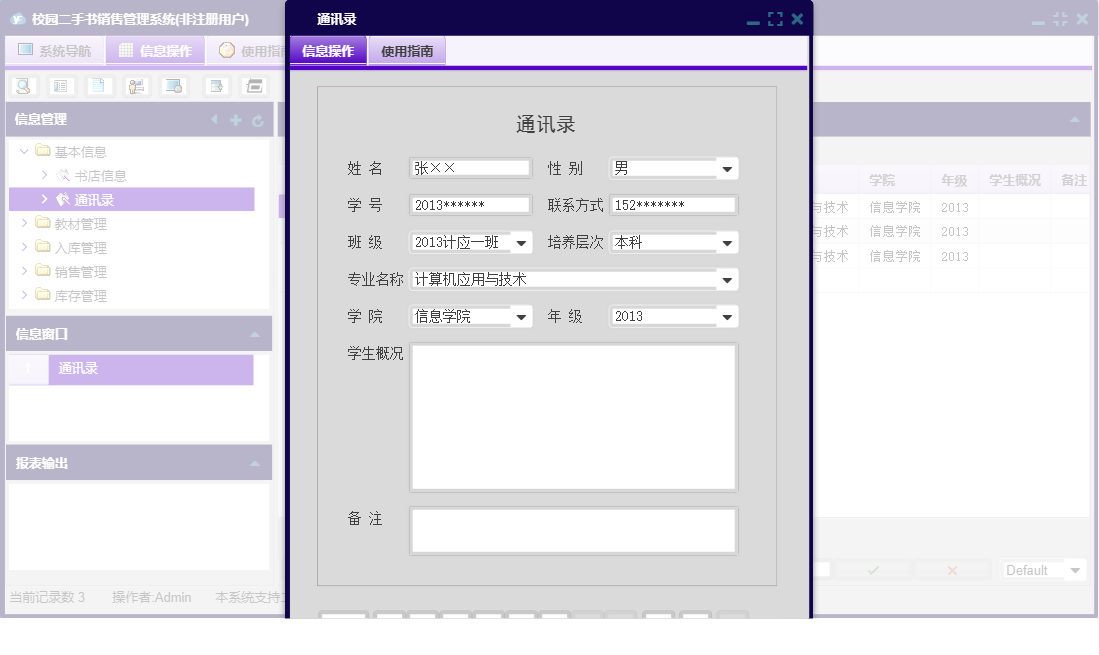Select the search/preview icon in the toolbar

click(x=23, y=86)
